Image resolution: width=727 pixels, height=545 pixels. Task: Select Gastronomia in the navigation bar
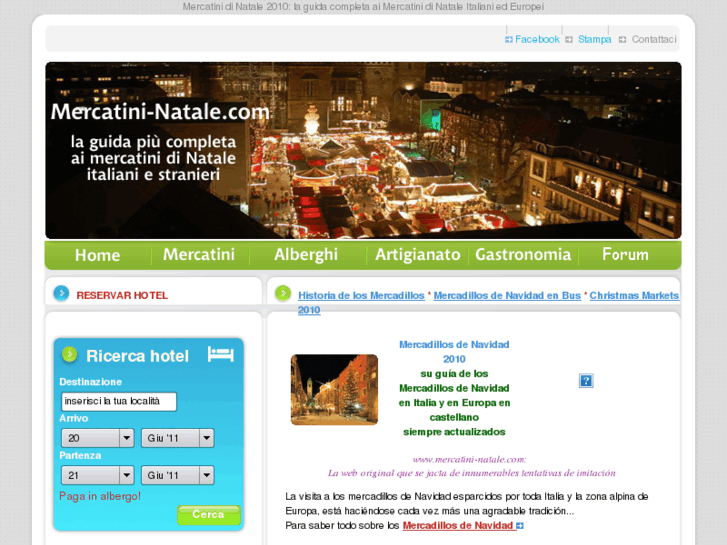(x=523, y=255)
